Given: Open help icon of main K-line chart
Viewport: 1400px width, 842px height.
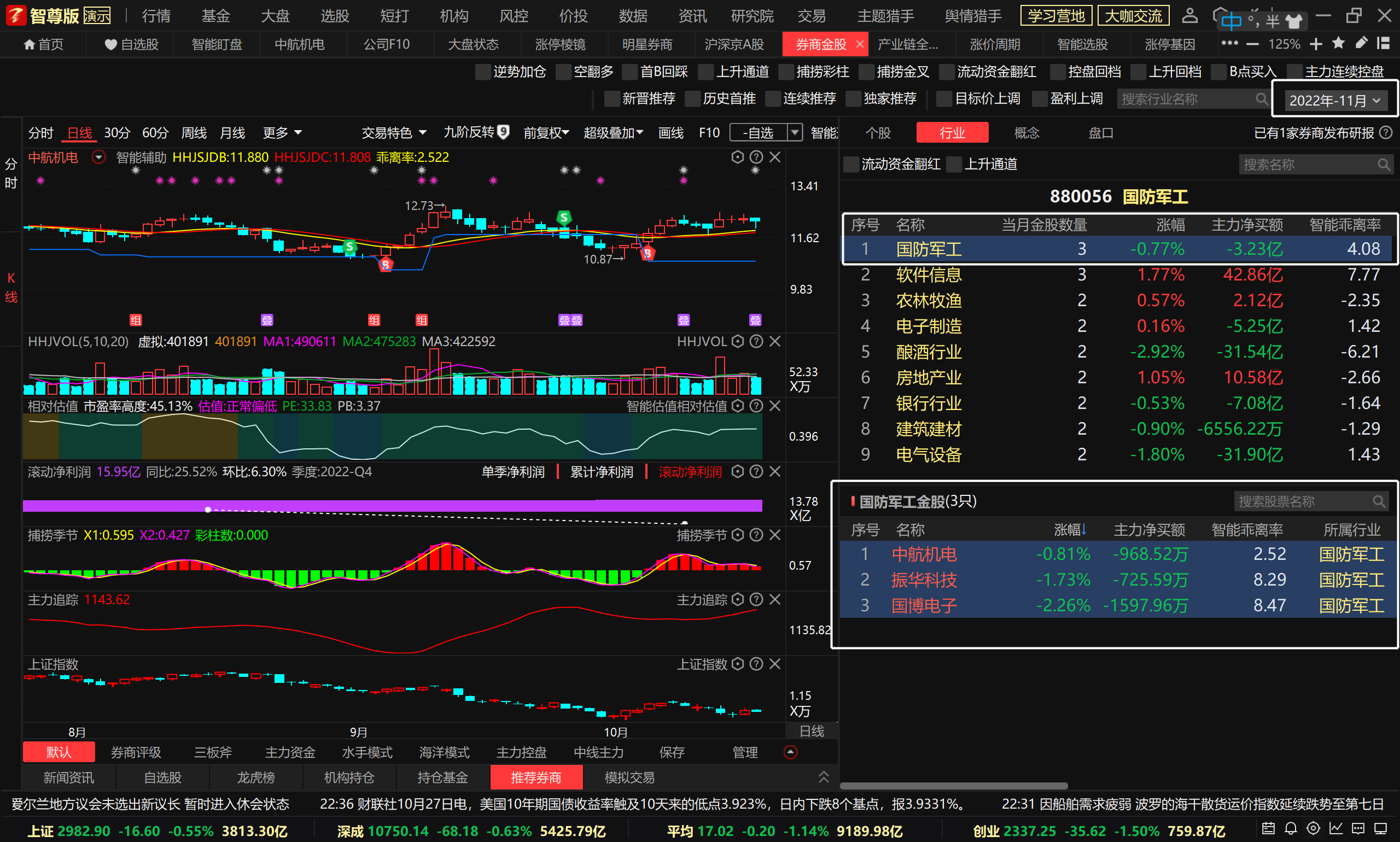Looking at the screenshot, I should pyautogui.click(x=756, y=157).
